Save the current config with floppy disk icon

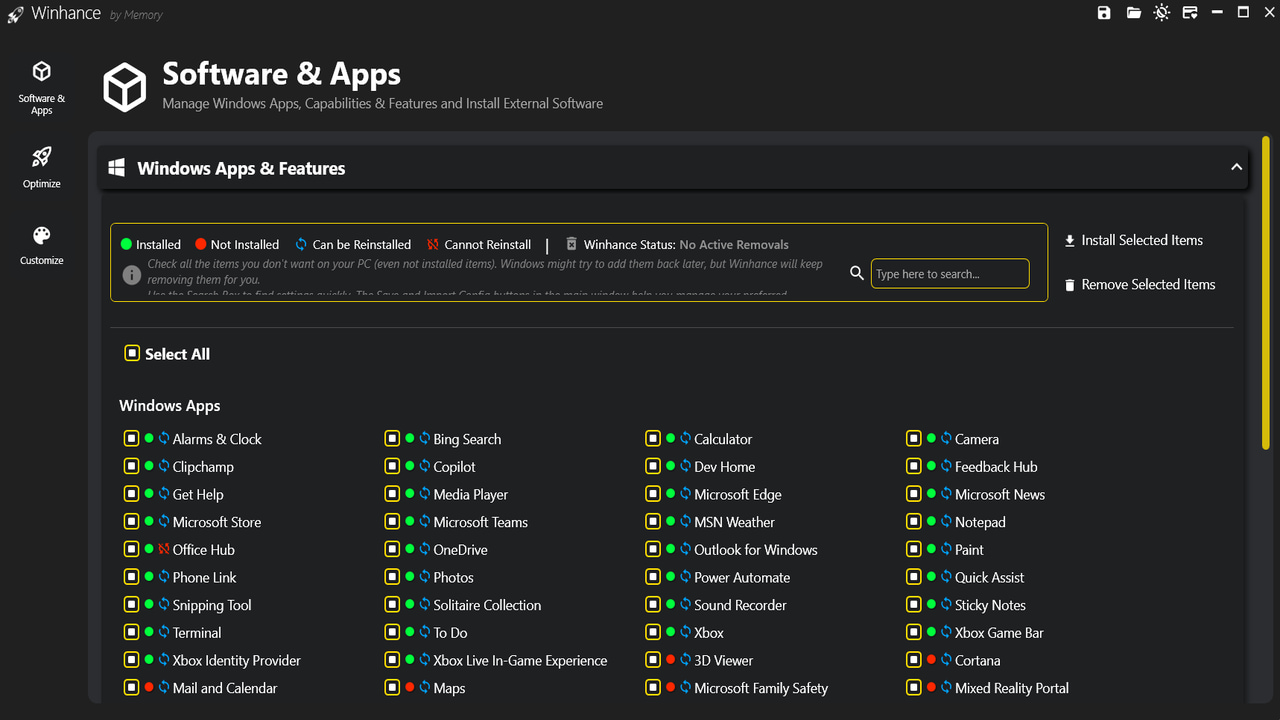pos(1103,13)
